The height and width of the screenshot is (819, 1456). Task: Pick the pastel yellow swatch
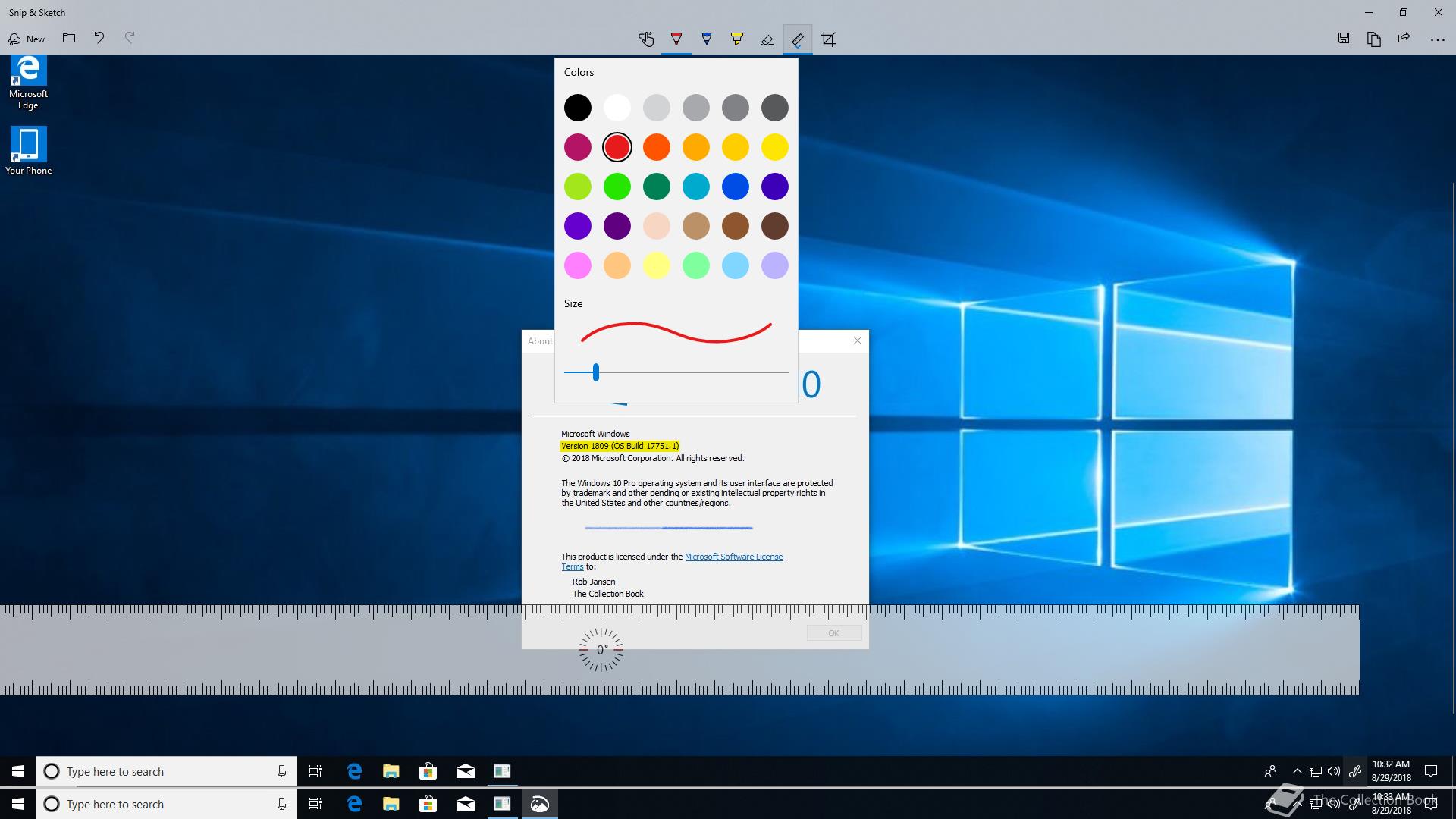click(x=657, y=265)
